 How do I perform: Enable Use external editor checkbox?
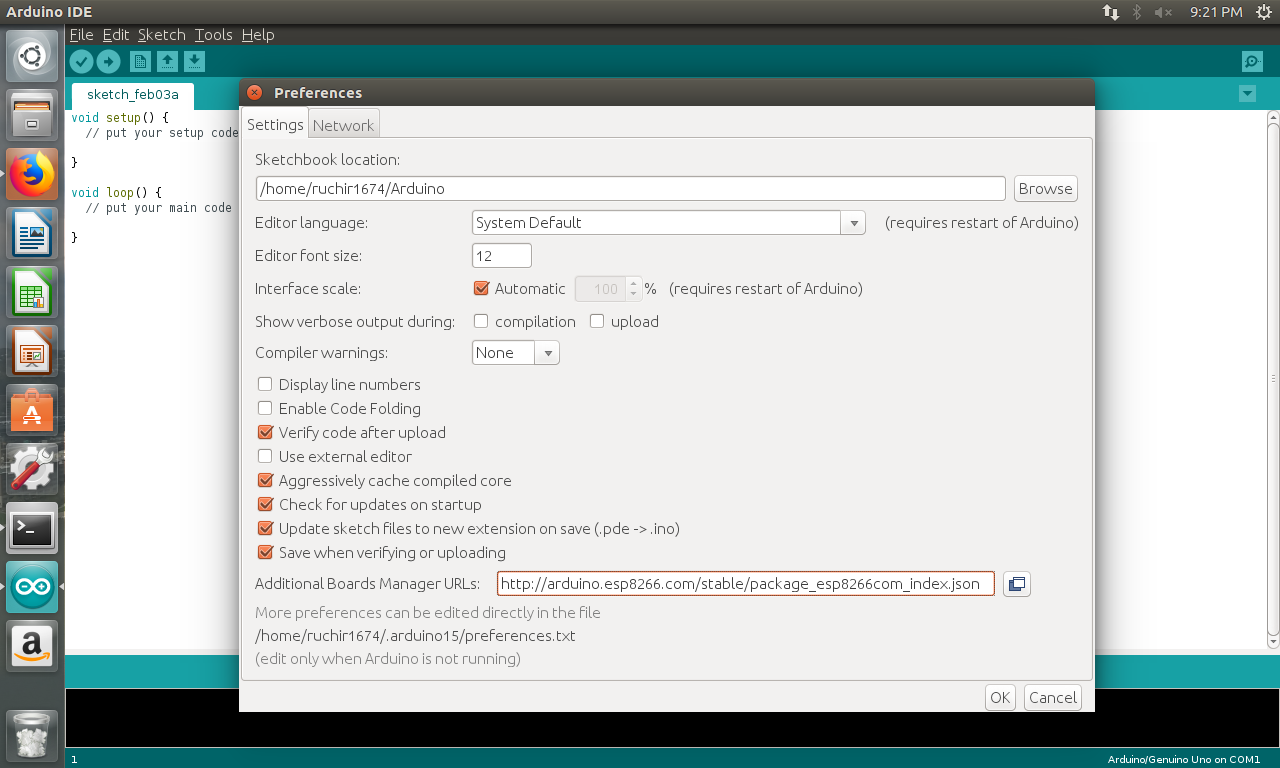coord(265,457)
